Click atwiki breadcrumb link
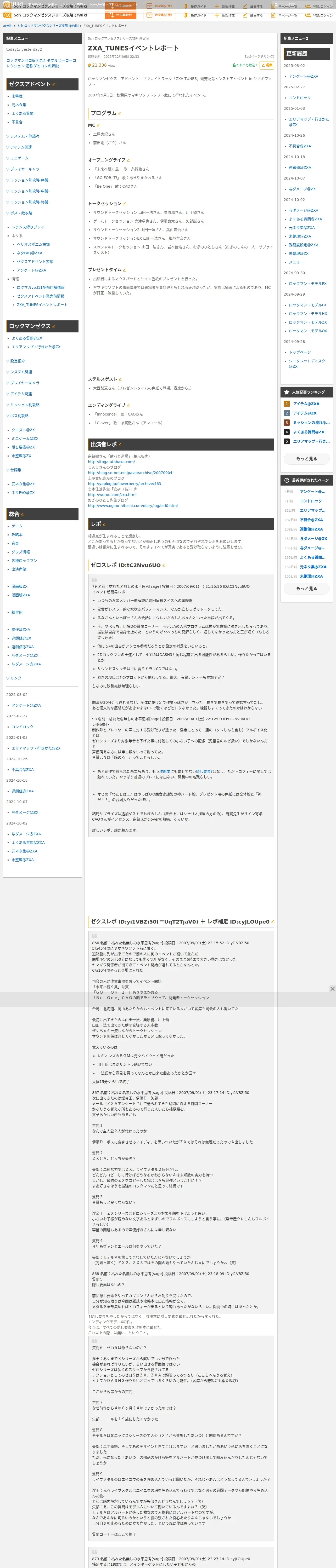This screenshot has width=336, height=1568. 8,26
